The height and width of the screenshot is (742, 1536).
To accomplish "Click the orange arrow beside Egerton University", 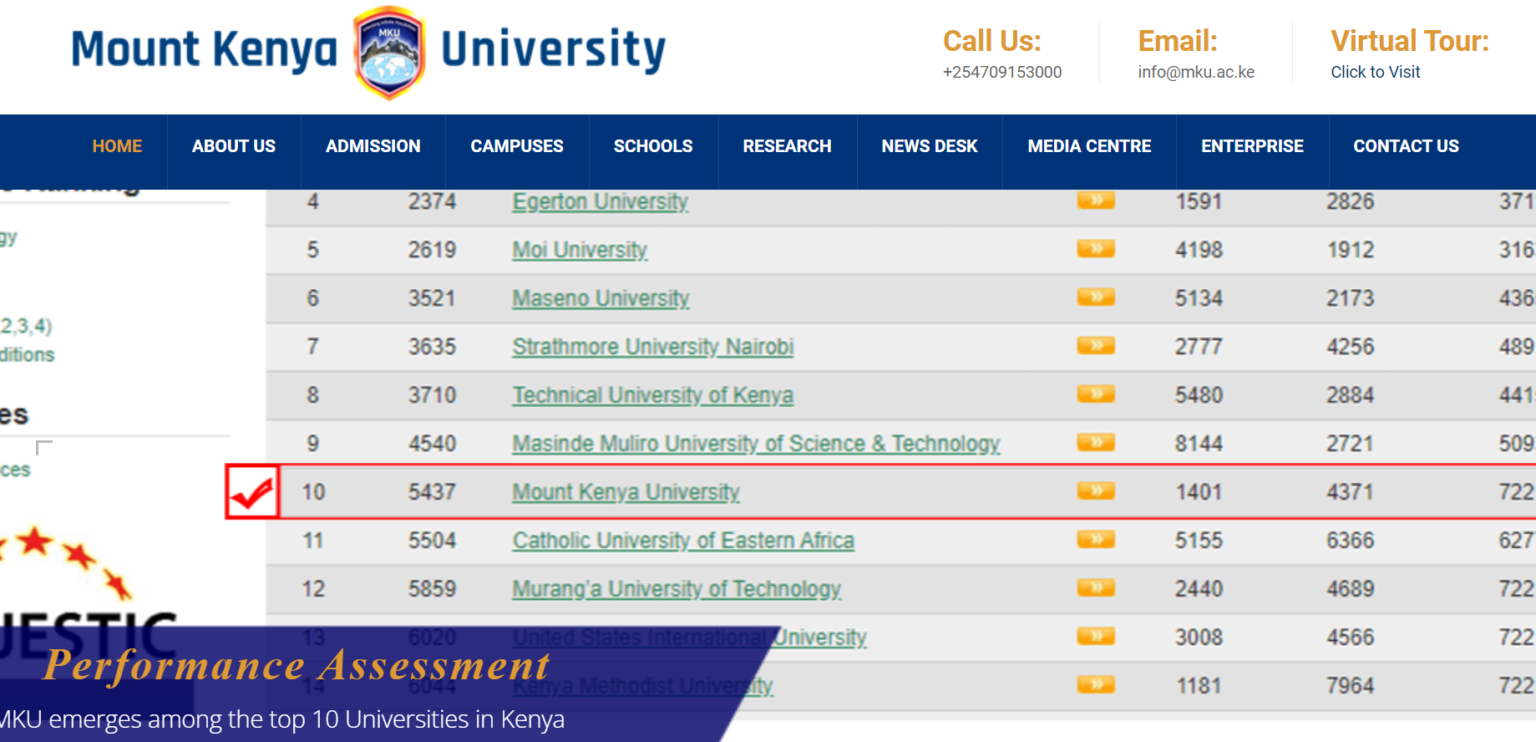I will click(1095, 200).
